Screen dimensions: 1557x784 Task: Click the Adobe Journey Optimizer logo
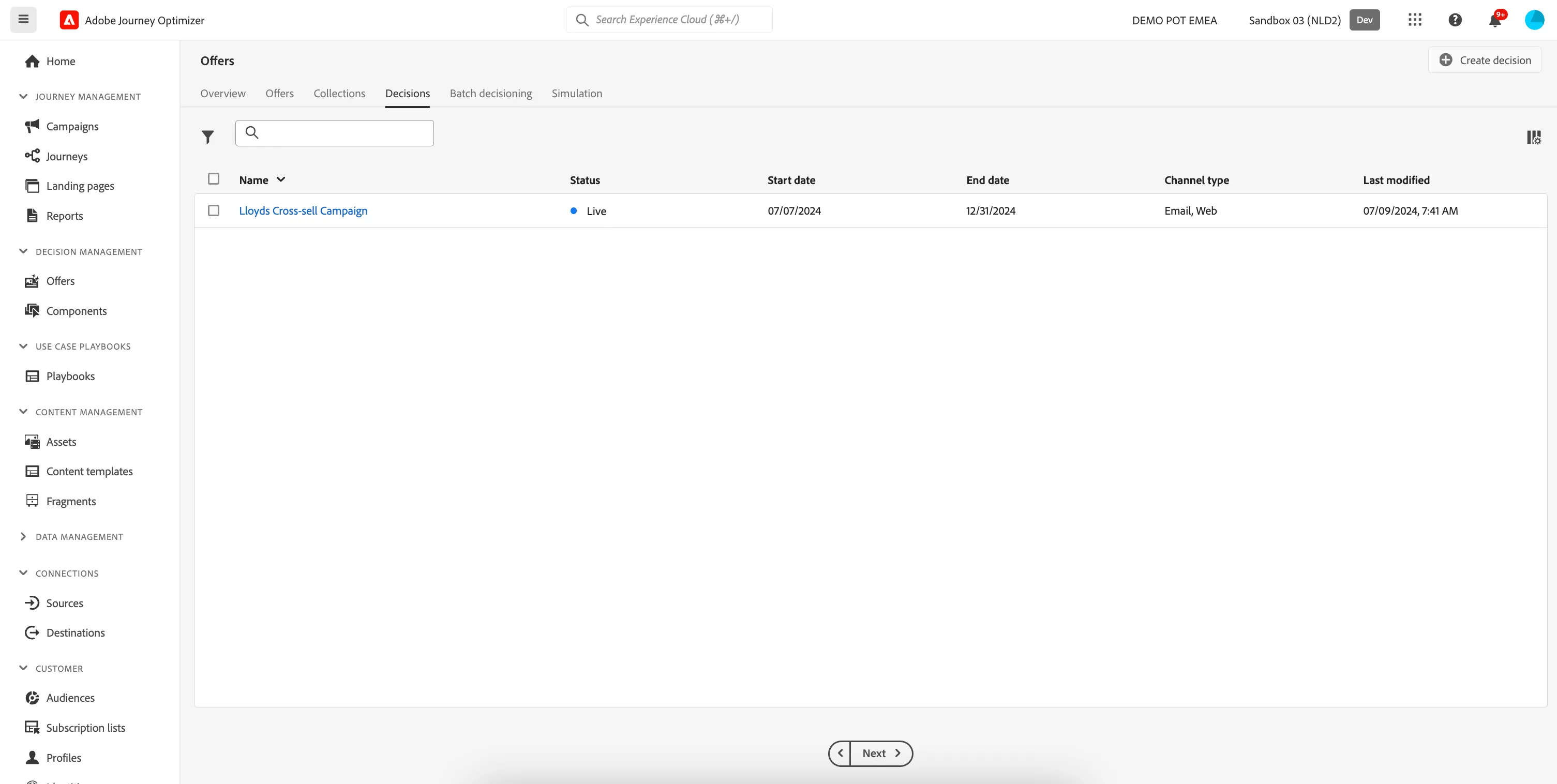coord(69,20)
